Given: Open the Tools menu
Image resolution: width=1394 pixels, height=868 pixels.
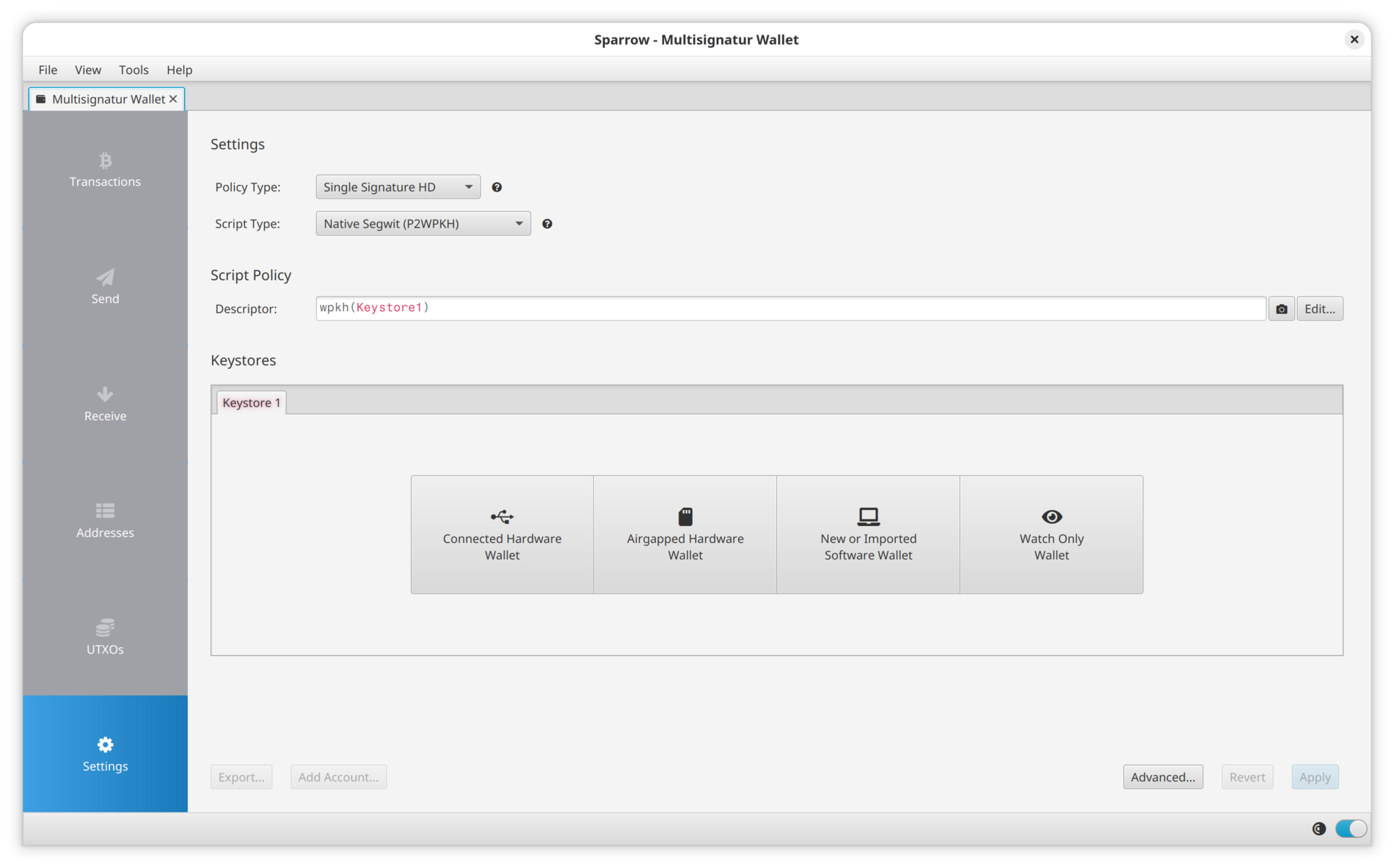Looking at the screenshot, I should 134,70.
